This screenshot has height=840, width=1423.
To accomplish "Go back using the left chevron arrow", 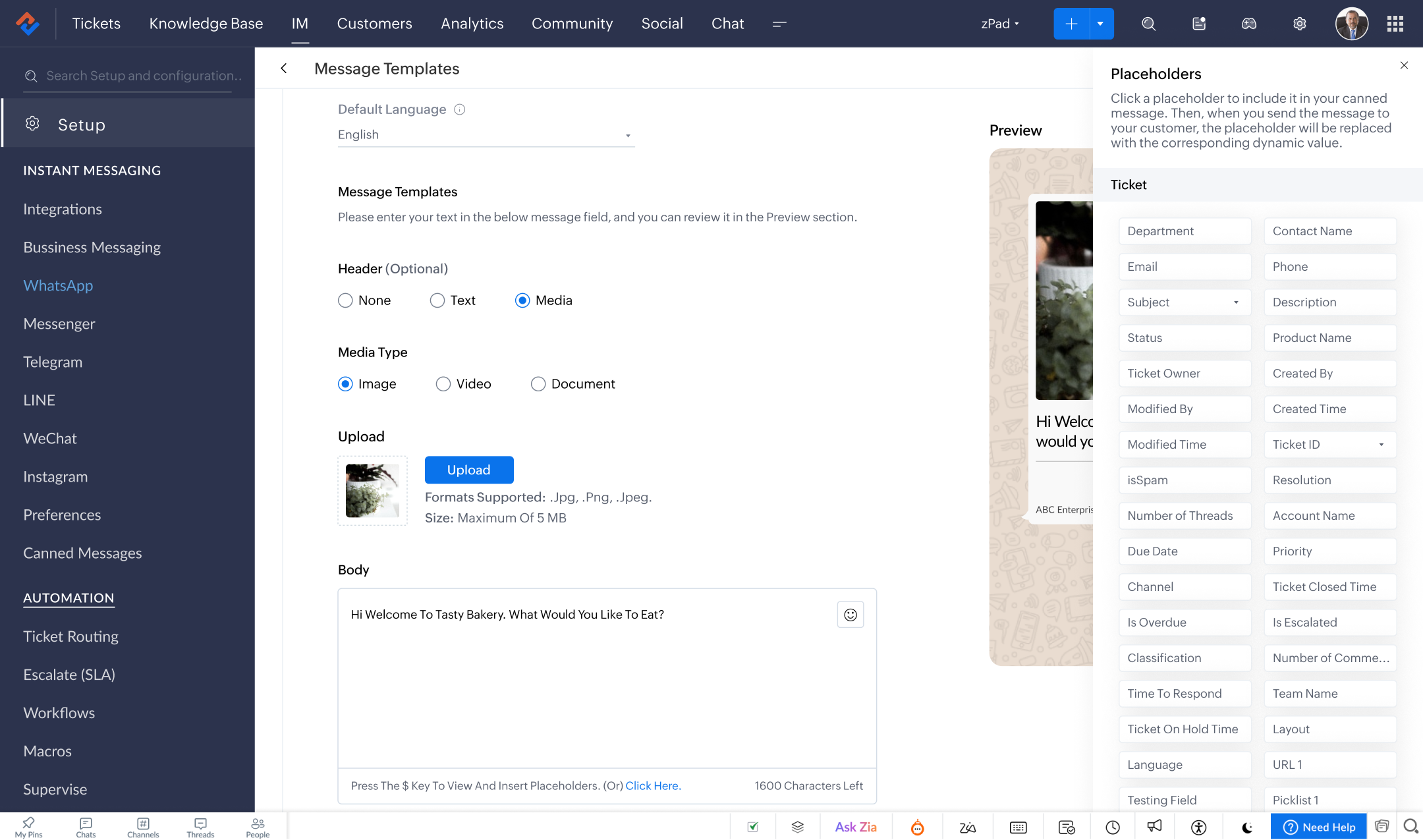I will click(x=284, y=69).
